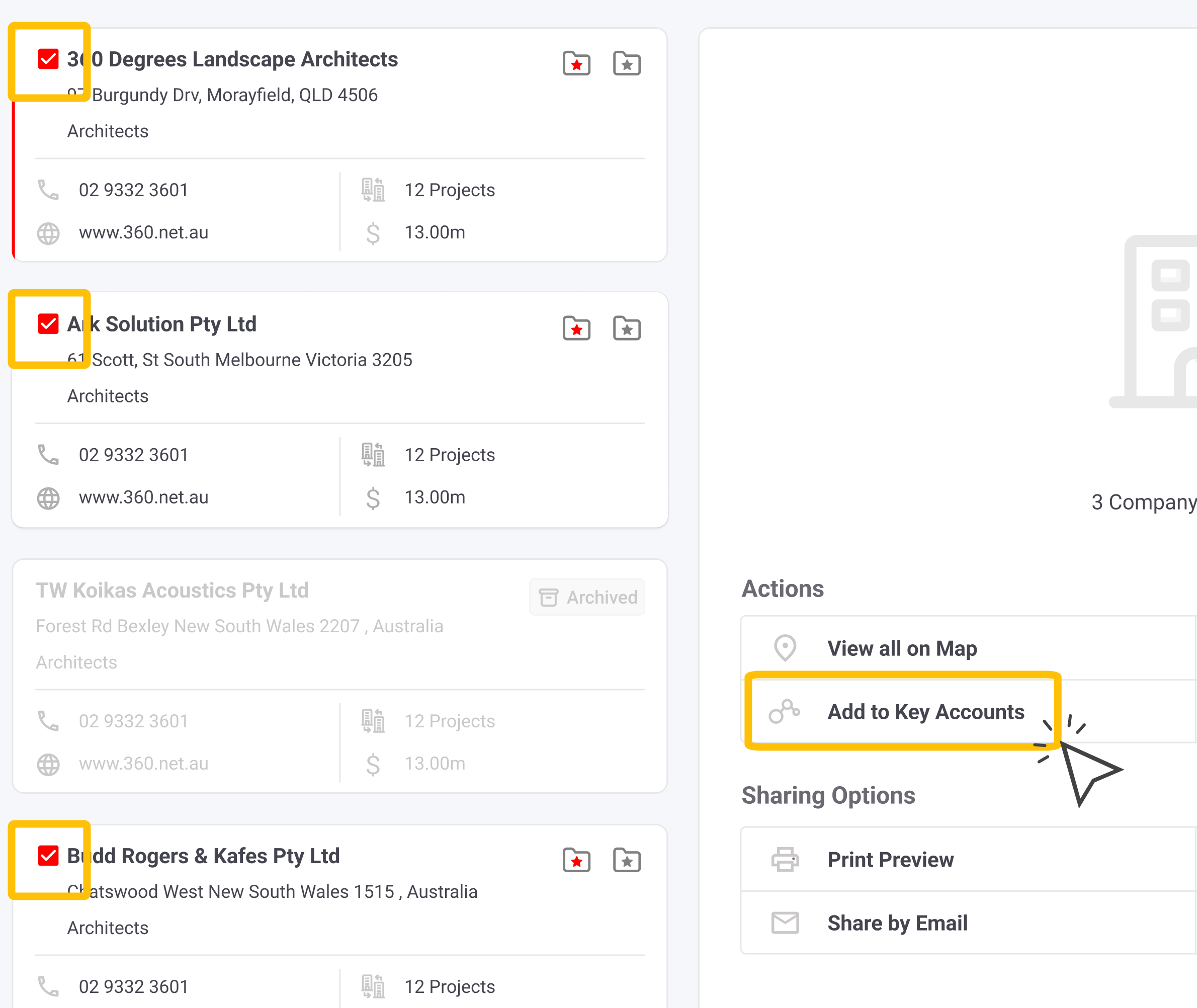Uncheck Budd Rogers & Kafes checkbox
This screenshot has height=1008, width=1197.
tap(48, 856)
